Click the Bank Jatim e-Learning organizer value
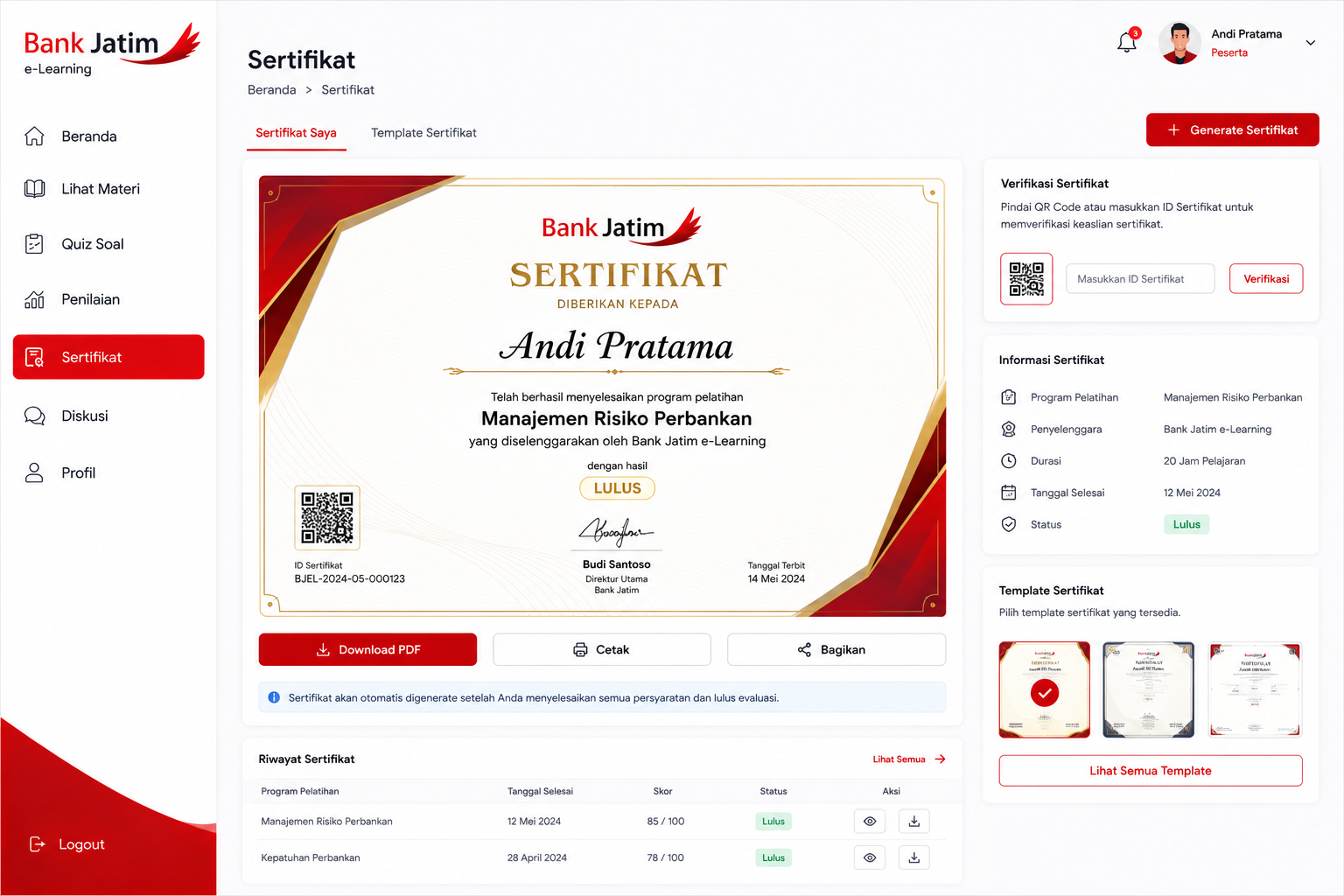The image size is (1344, 896). click(x=1217, y=430)
